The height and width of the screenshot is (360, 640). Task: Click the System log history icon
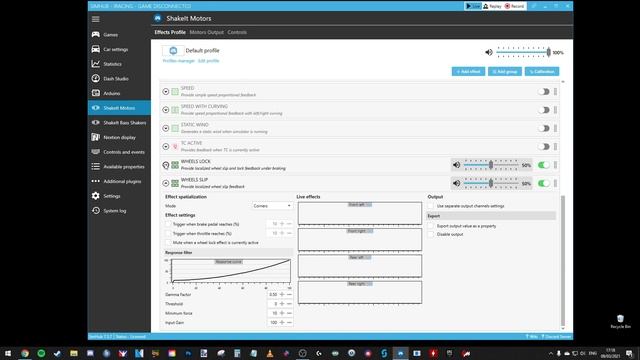pyautogui.click(x=96, y=211)
